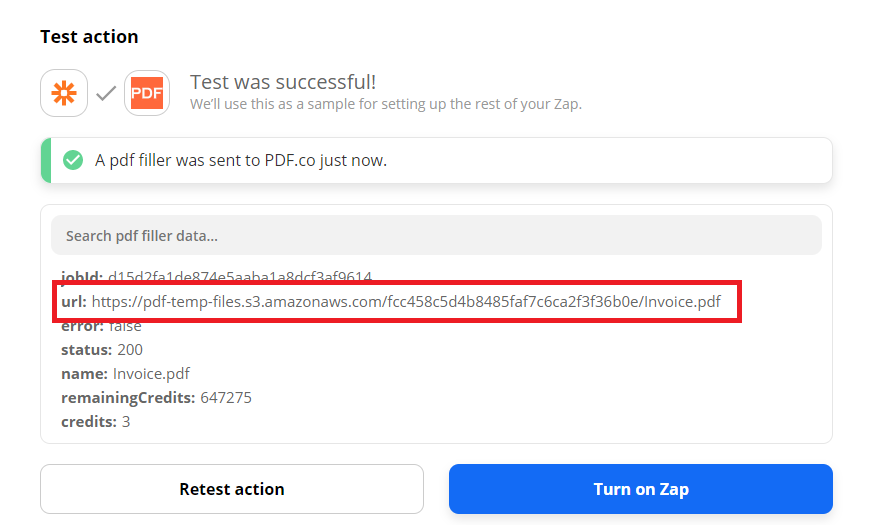The width and height of the screenshot is (879, 525).
Task: Select the remainingCredits: 647275 row
Action: (156, 398)
